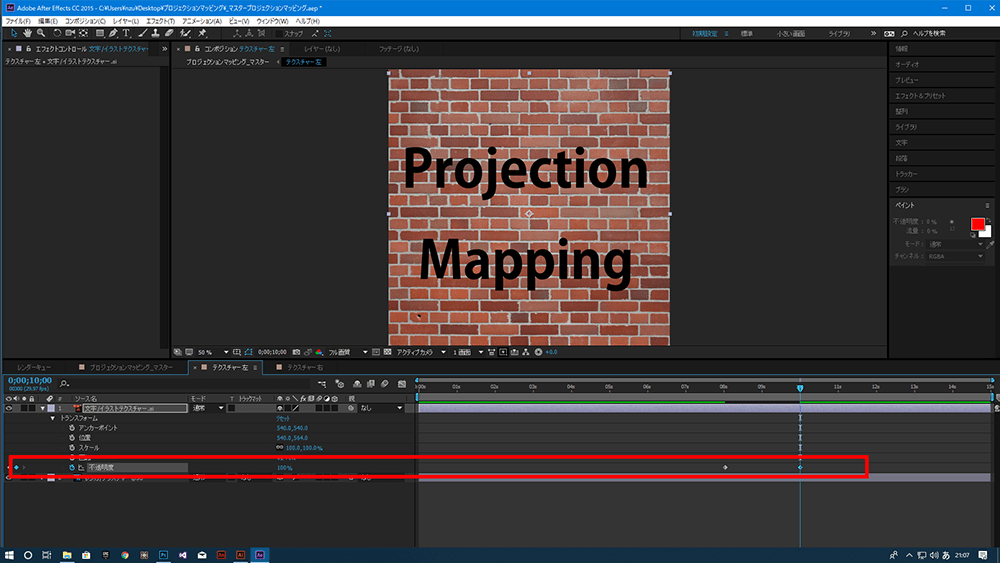Click the composition flowchart icon in viewer
The height and width of the screenshot is (563, 1000).
point(526,352)
